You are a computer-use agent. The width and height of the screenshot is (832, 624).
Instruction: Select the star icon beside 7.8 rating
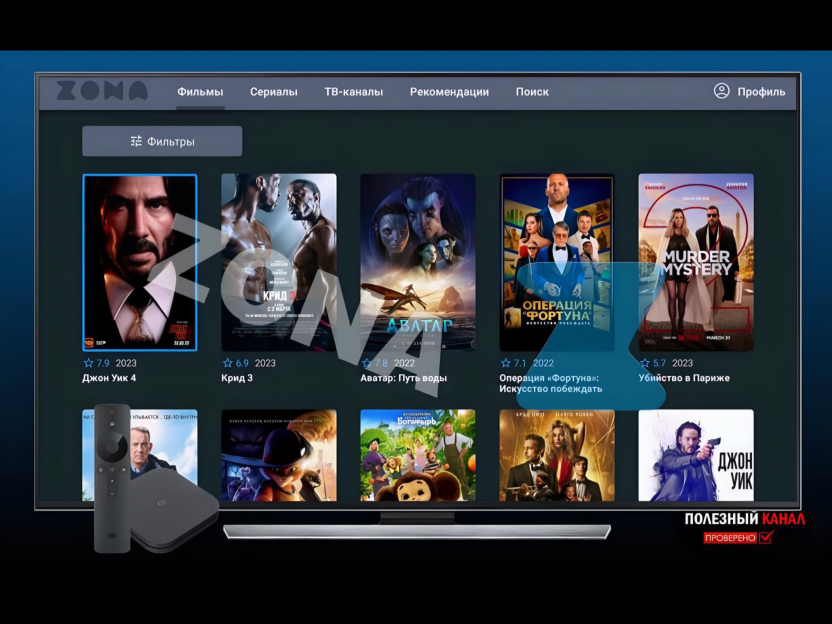tap(366, 363)
